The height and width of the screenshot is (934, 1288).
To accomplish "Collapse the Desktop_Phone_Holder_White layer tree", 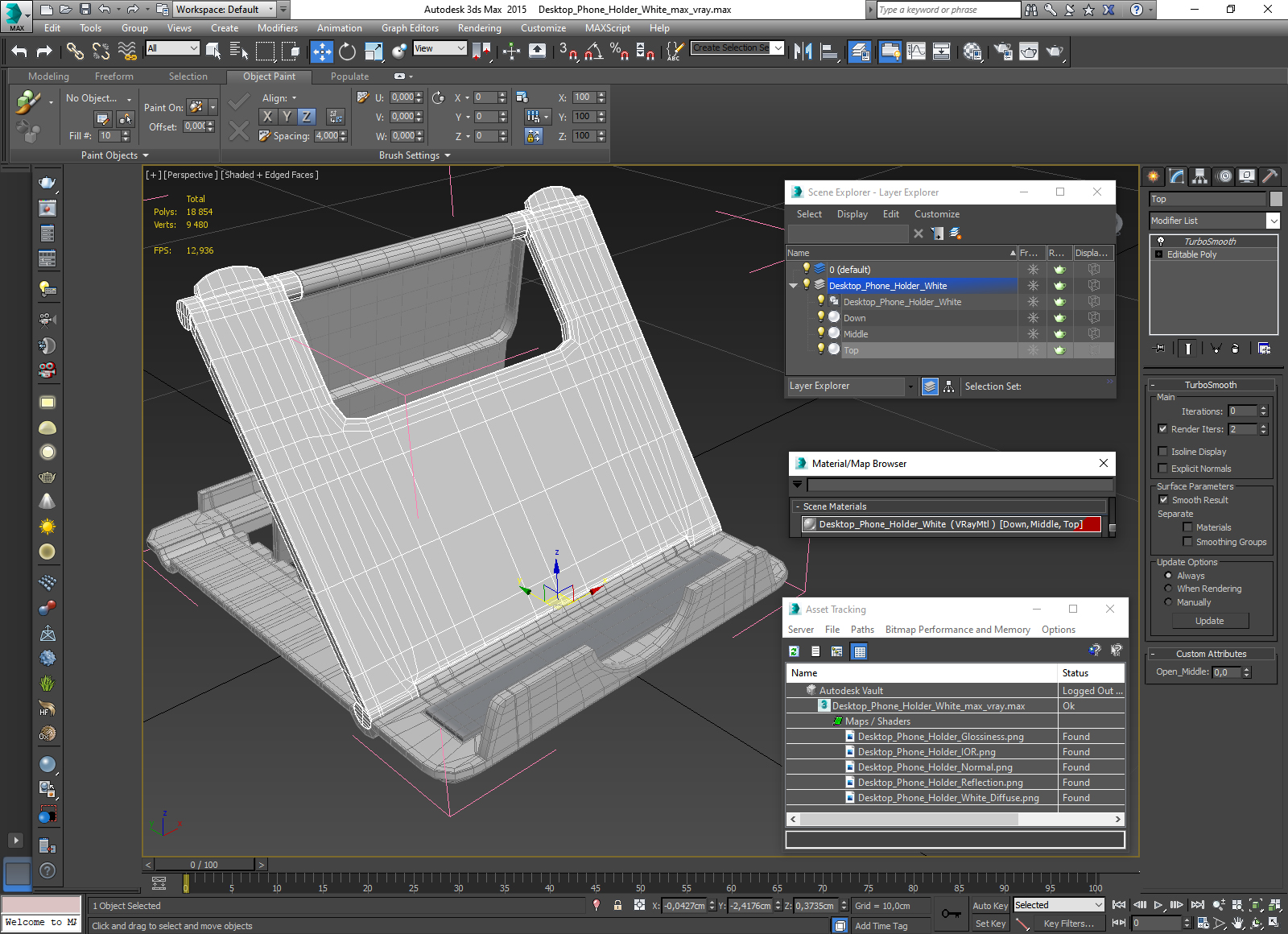I will tap(793, 286).
